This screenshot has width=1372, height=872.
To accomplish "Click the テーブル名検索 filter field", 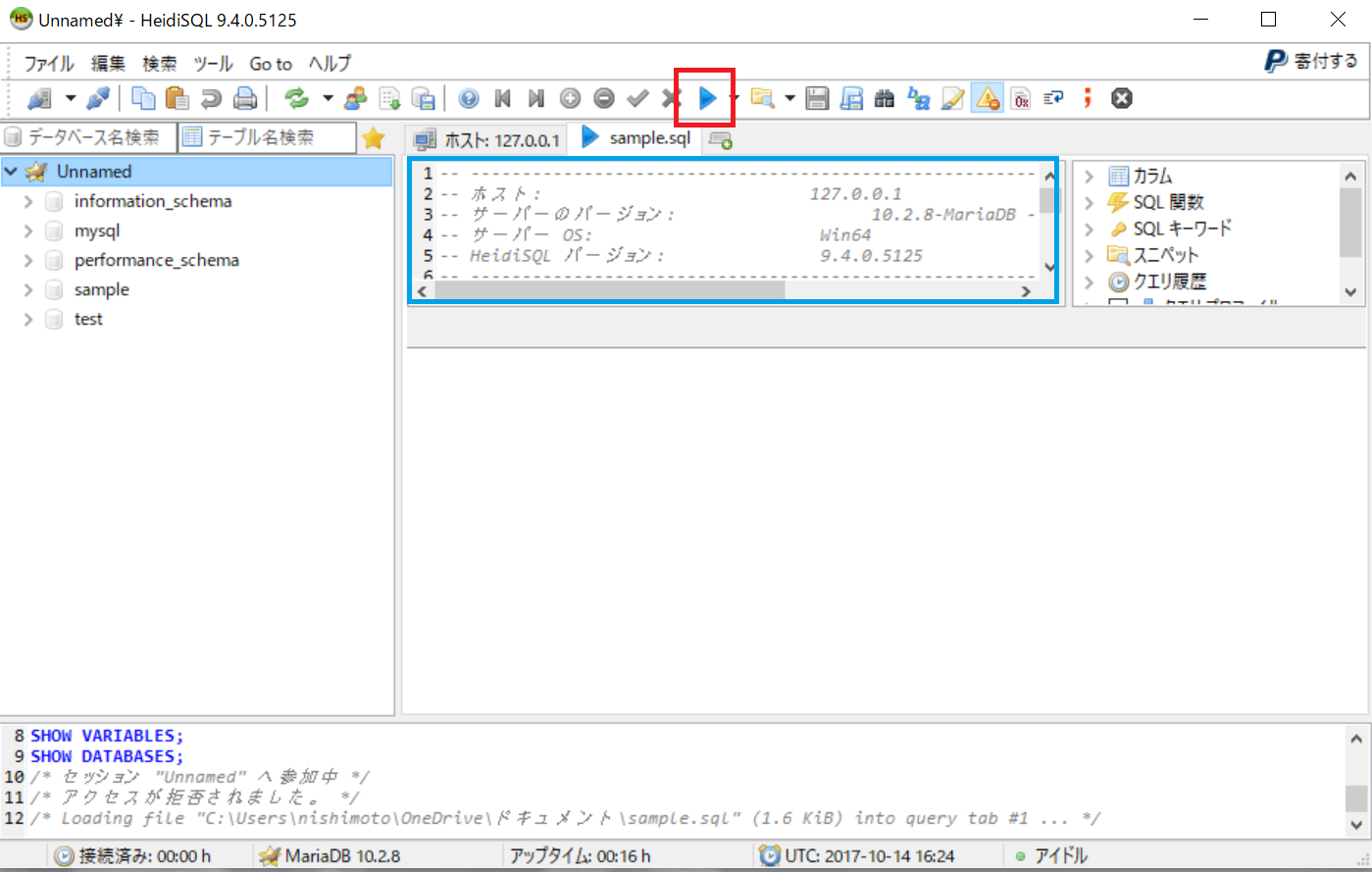I will pos(267,137).
